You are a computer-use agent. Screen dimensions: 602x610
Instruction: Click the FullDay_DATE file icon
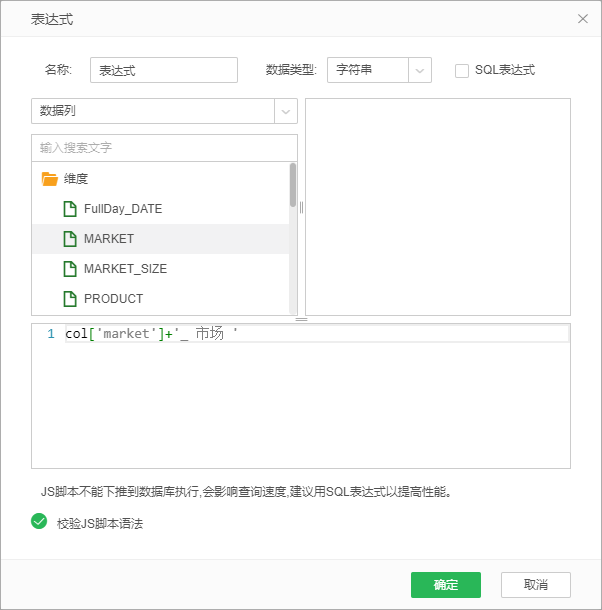[x=70, y=209]
